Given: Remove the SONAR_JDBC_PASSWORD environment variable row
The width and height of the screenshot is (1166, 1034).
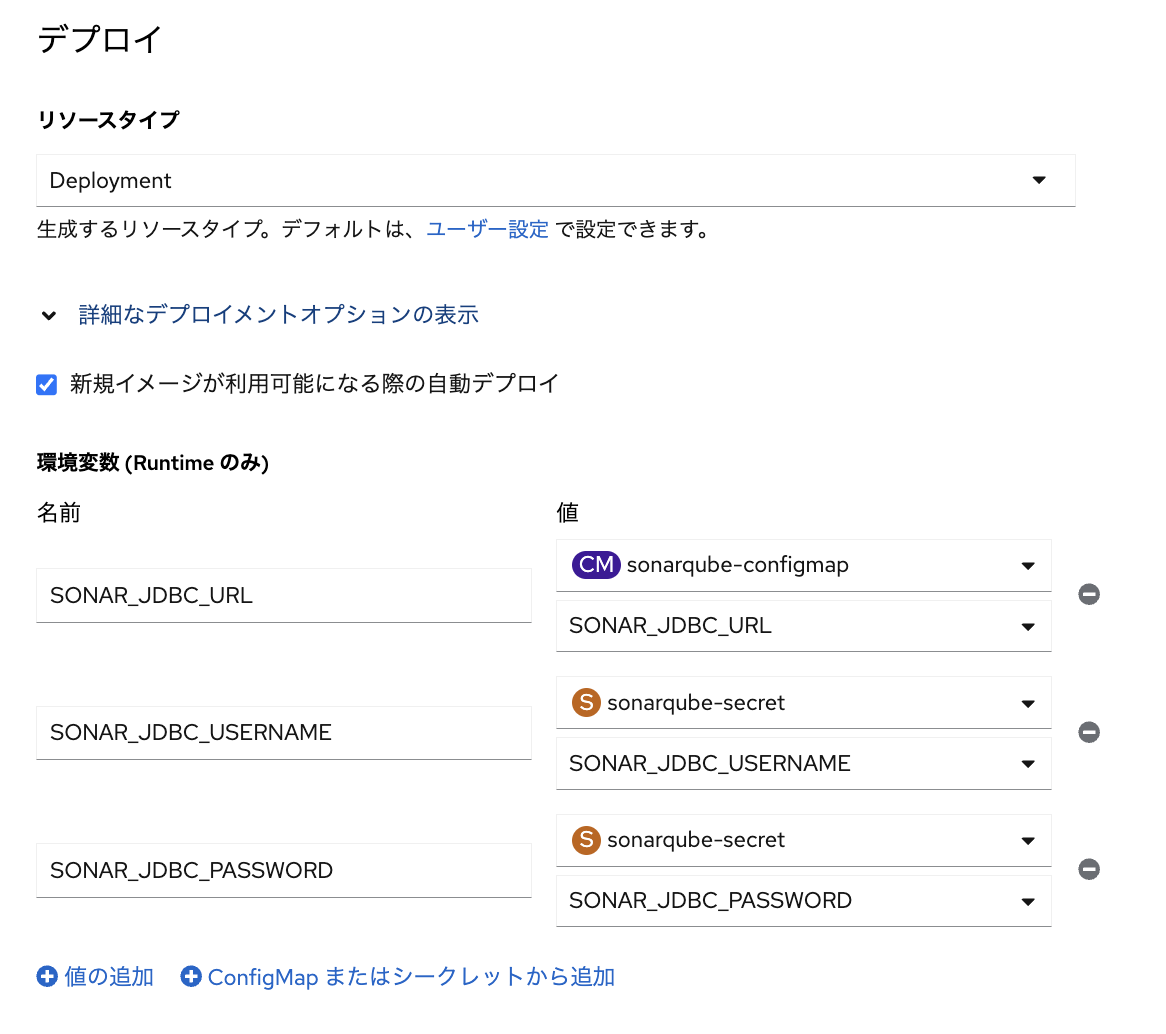Looking at the screenshot, I should point(1089,869).
